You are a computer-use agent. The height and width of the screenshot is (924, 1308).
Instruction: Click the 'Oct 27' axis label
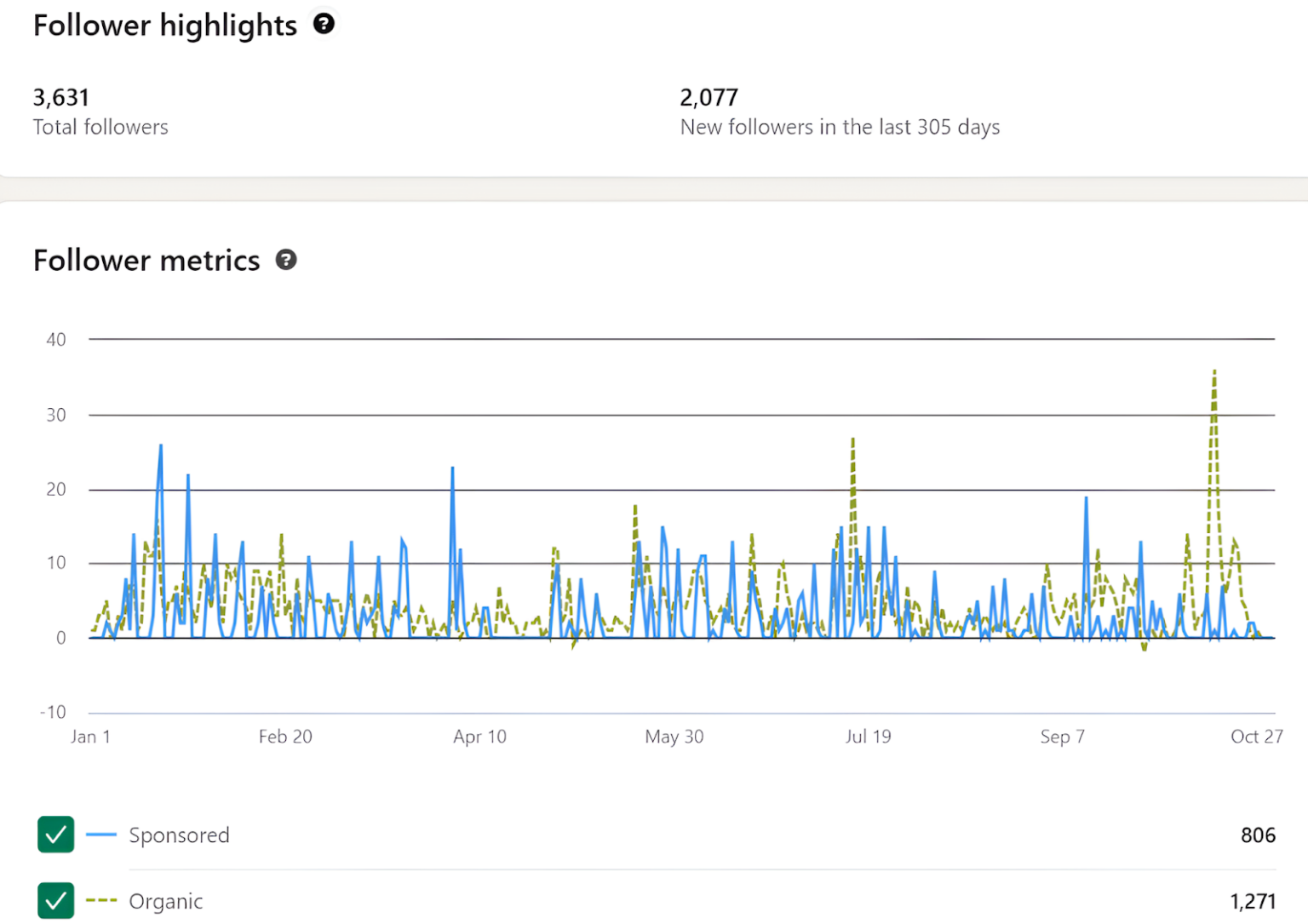click(x=1256, y=737)
